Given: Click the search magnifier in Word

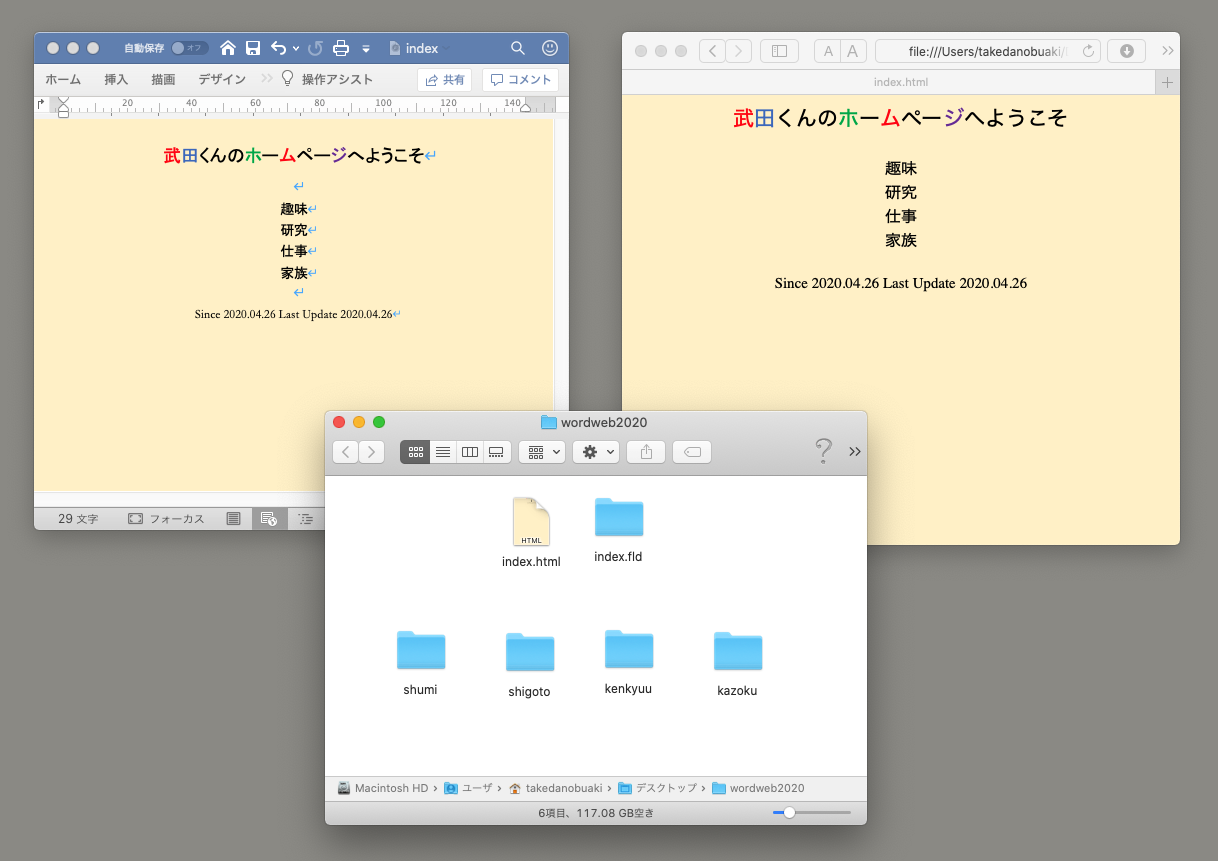Looking at the screenshot, I should (517, 48).
